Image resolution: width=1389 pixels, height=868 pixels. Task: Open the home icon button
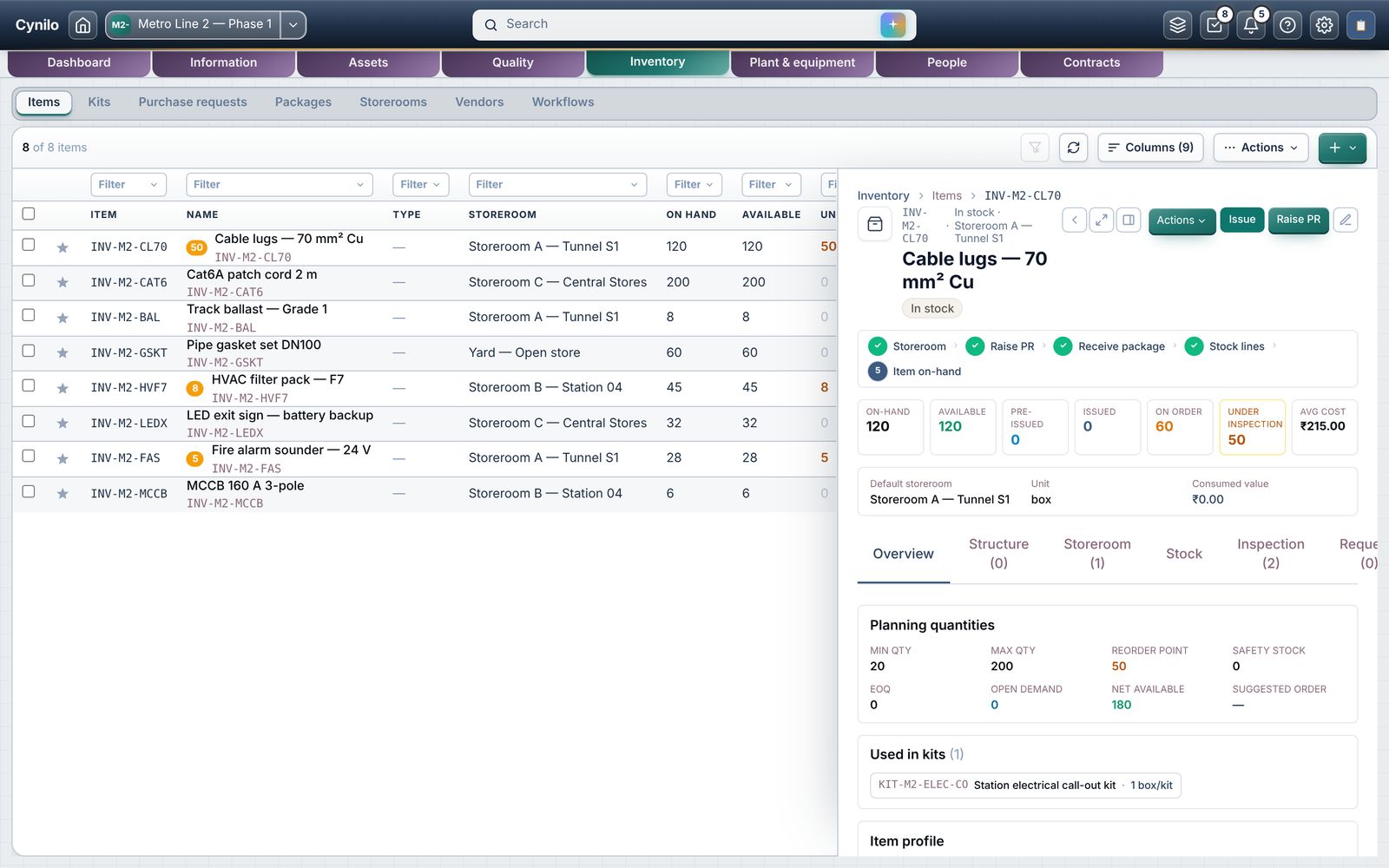tap(82, 25)
